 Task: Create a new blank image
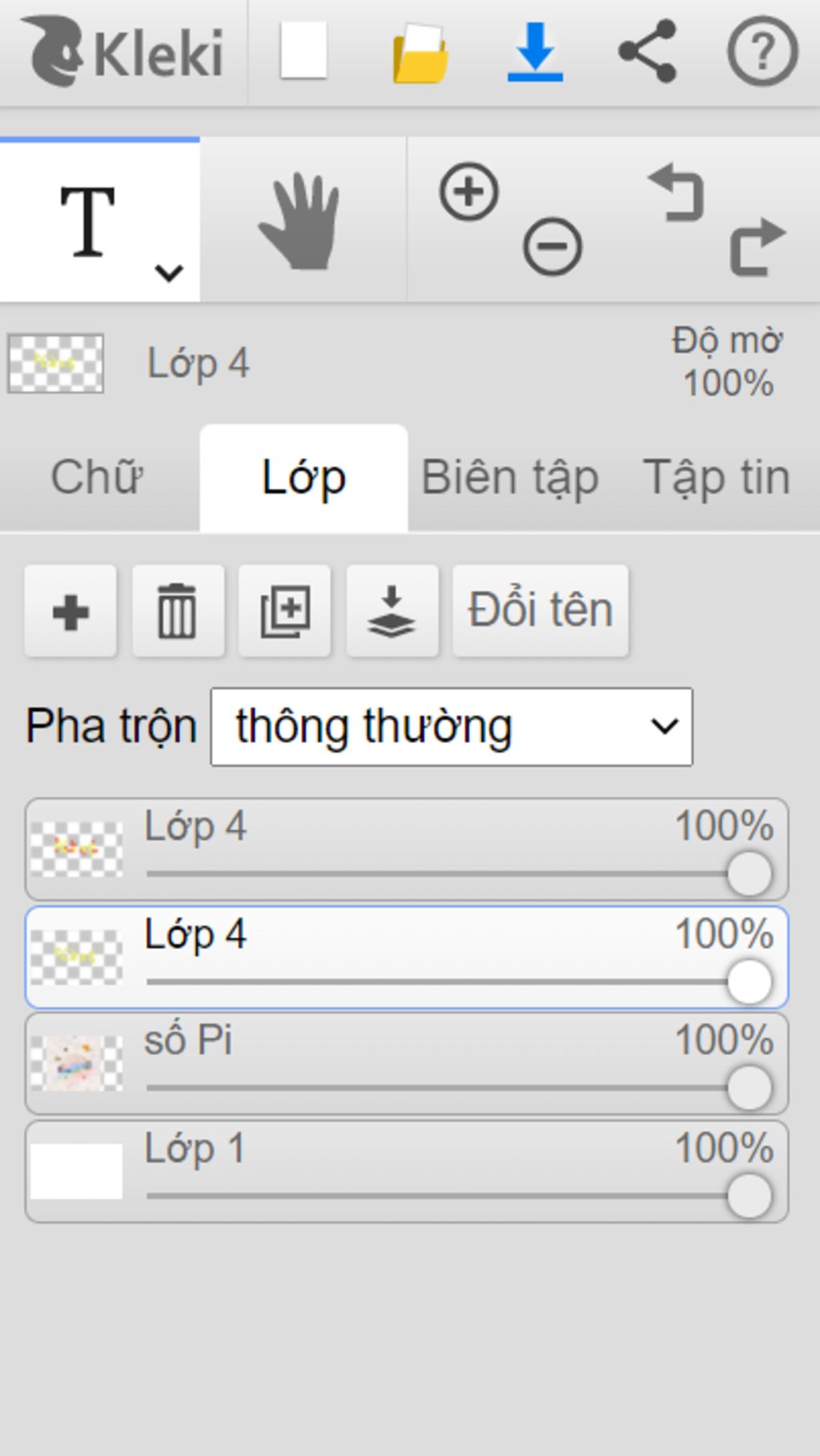click(x=303, y=50)
